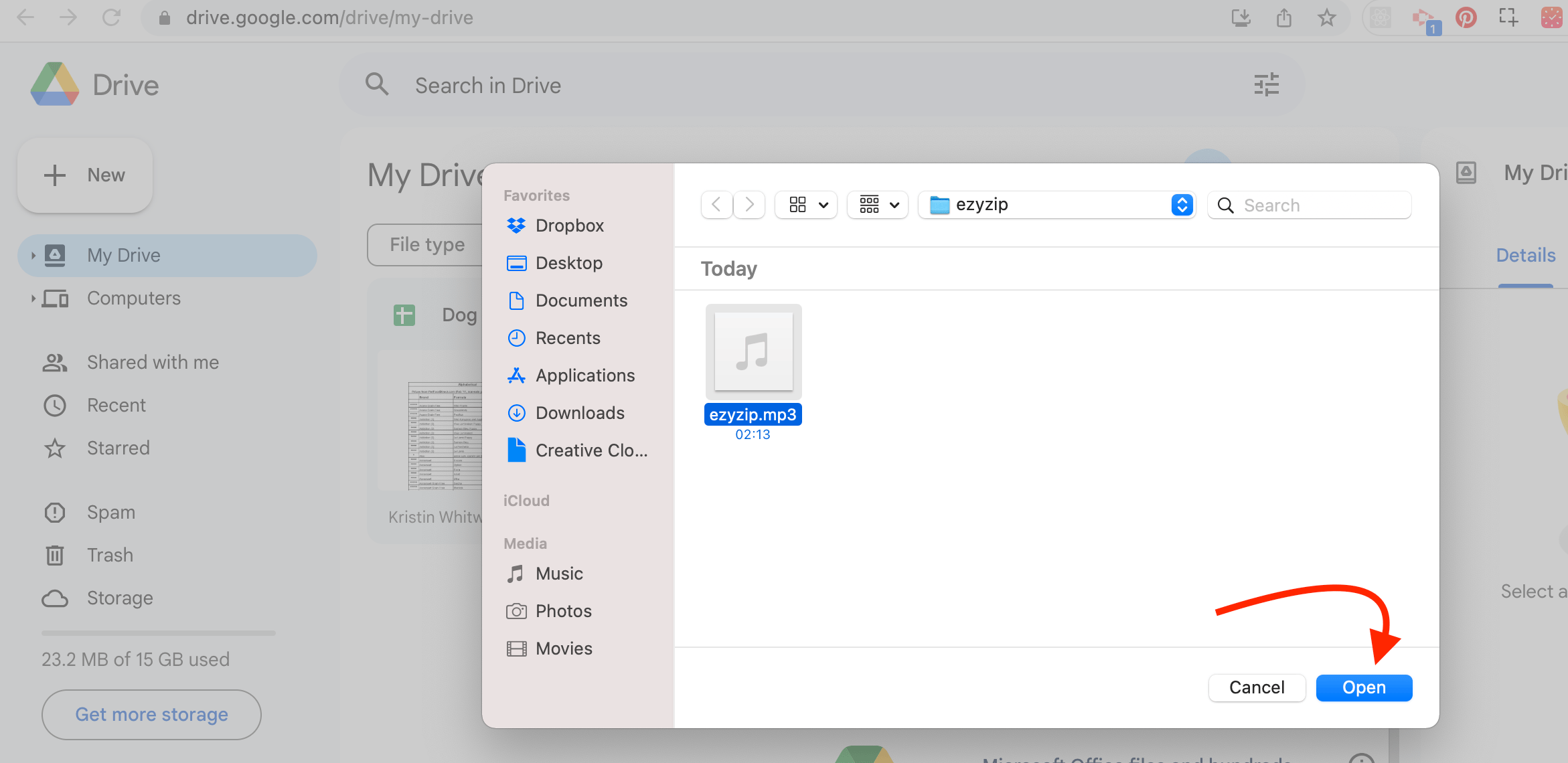Click the Open button to confirm
This screenshot has height=763, width=1568.
1363,687
